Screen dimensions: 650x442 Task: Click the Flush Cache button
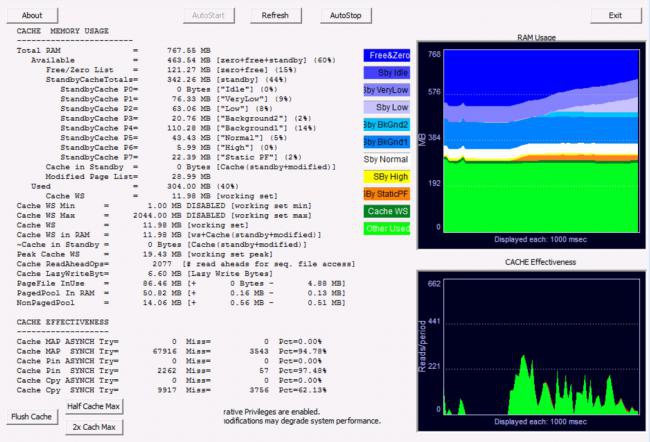(31, 416)
